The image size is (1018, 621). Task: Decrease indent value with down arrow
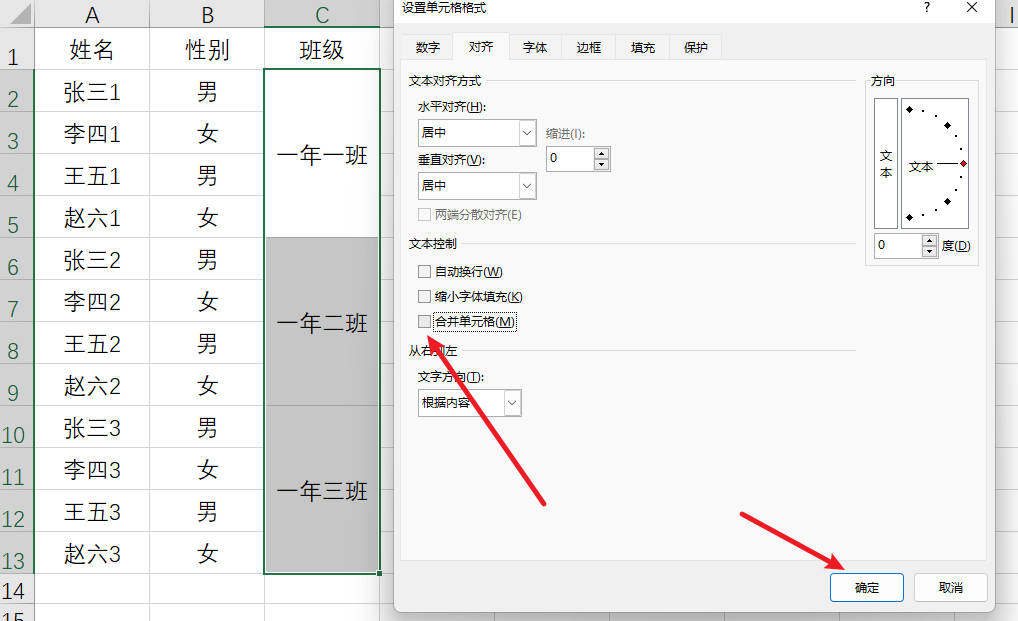coord(601,164)
